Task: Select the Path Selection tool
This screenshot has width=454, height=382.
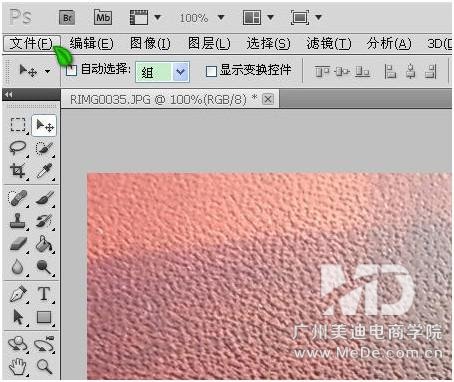Action: coord(18,317)
